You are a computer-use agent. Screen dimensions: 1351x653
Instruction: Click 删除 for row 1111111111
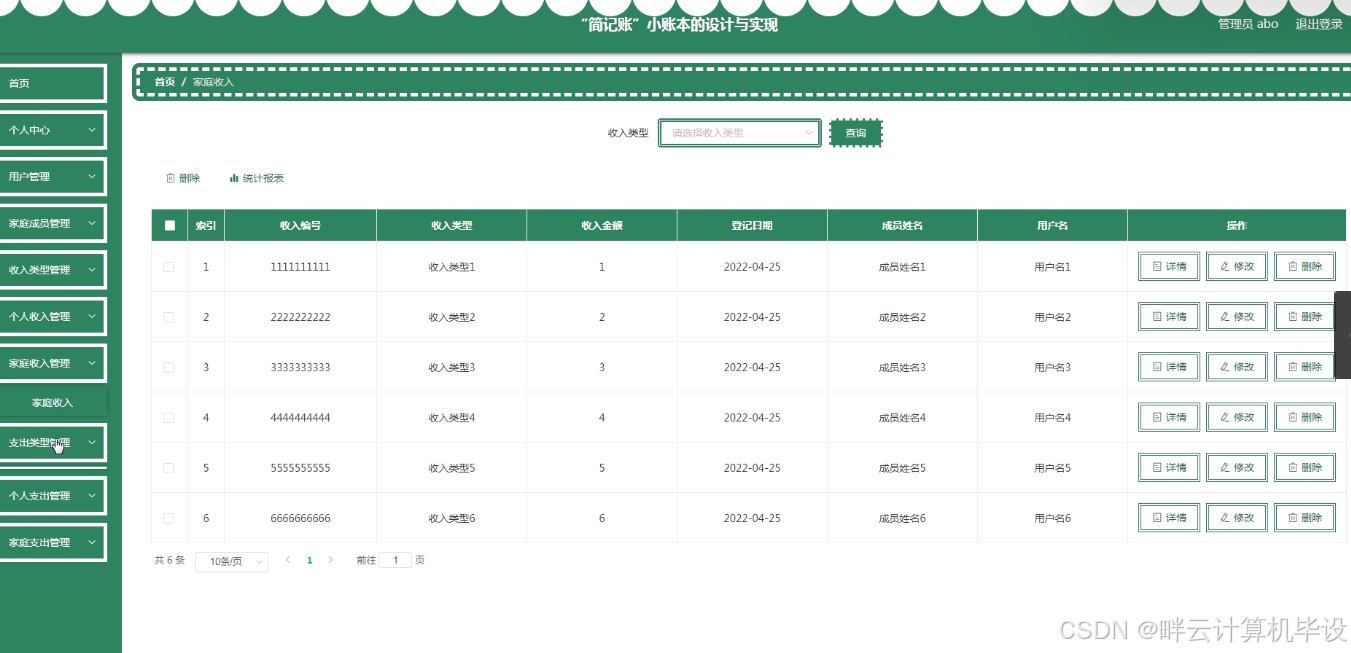point(1305,267)
